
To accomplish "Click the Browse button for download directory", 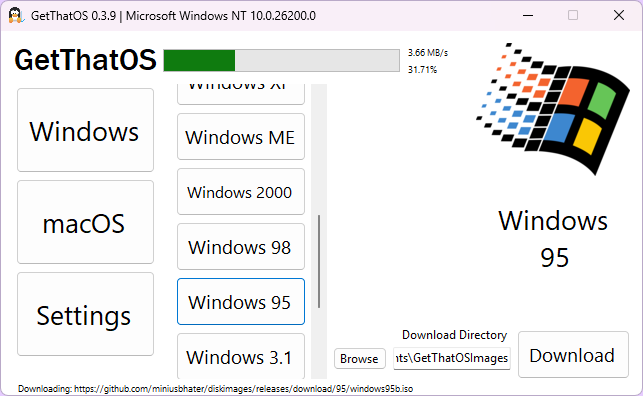I will (360, 359).
